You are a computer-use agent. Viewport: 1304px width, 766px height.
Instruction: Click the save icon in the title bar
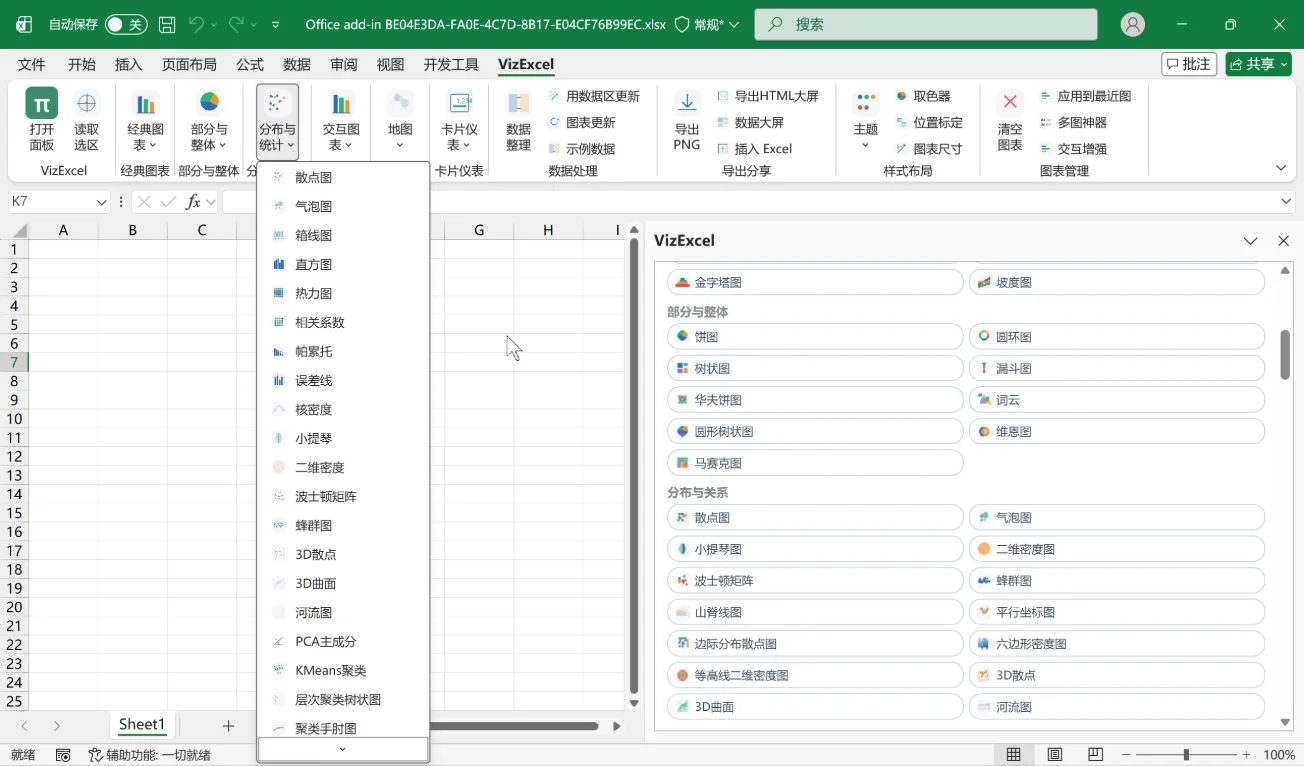[x=167, y=24]
